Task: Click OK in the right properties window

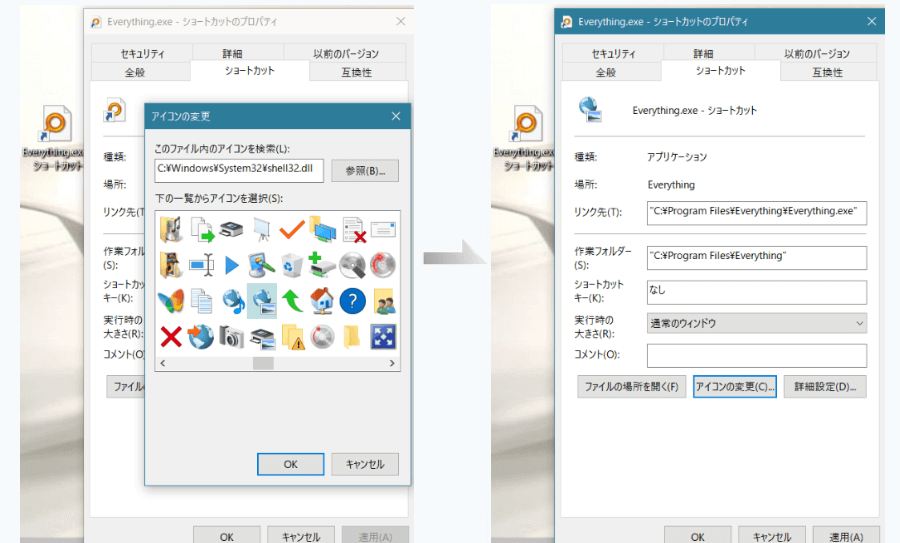Action: click(x=697, y=536)
